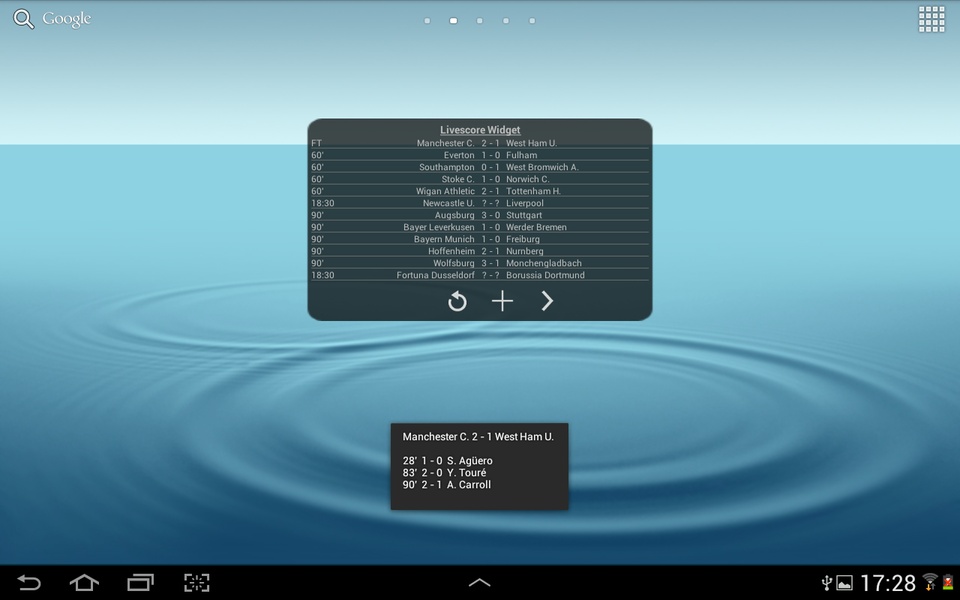Image resolution: width=960 pixels, height=600 pixels.
Task: Tap the Wi-Fi signal icon
Action: pos(929,582)
